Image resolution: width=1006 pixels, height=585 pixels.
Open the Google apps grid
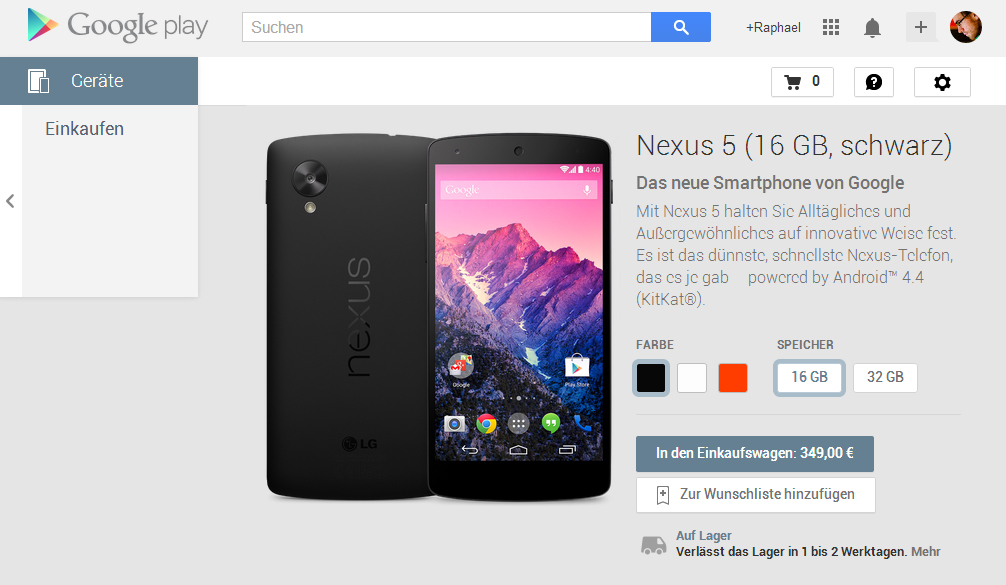coord(831,27)
